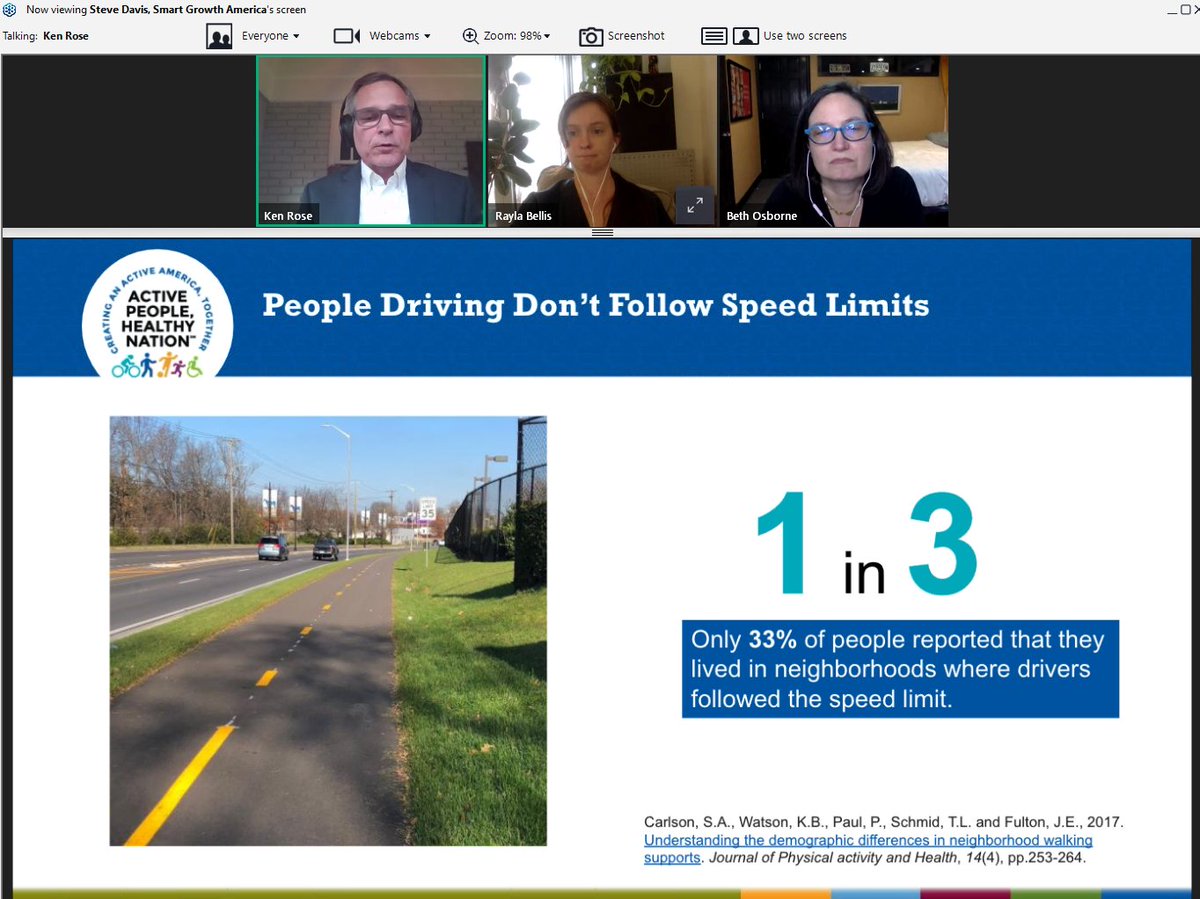Click the Screenshot camera icon

591,36
